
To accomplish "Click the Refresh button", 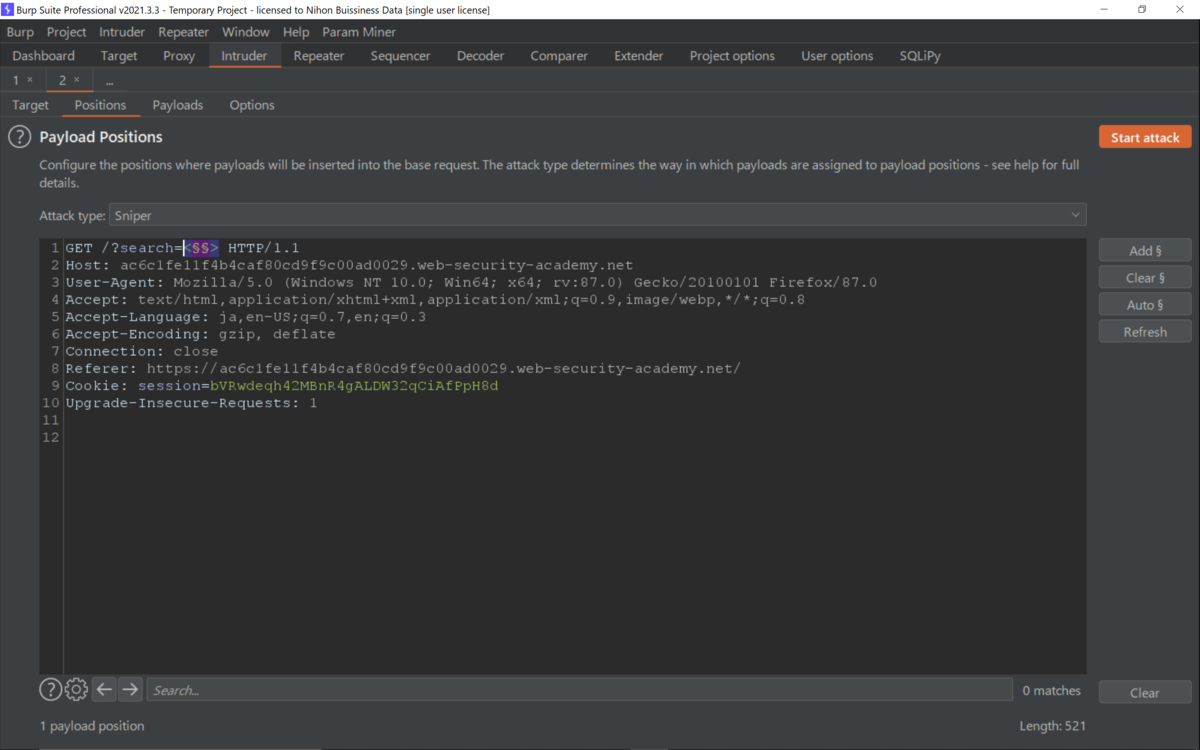I will 1145,331.
